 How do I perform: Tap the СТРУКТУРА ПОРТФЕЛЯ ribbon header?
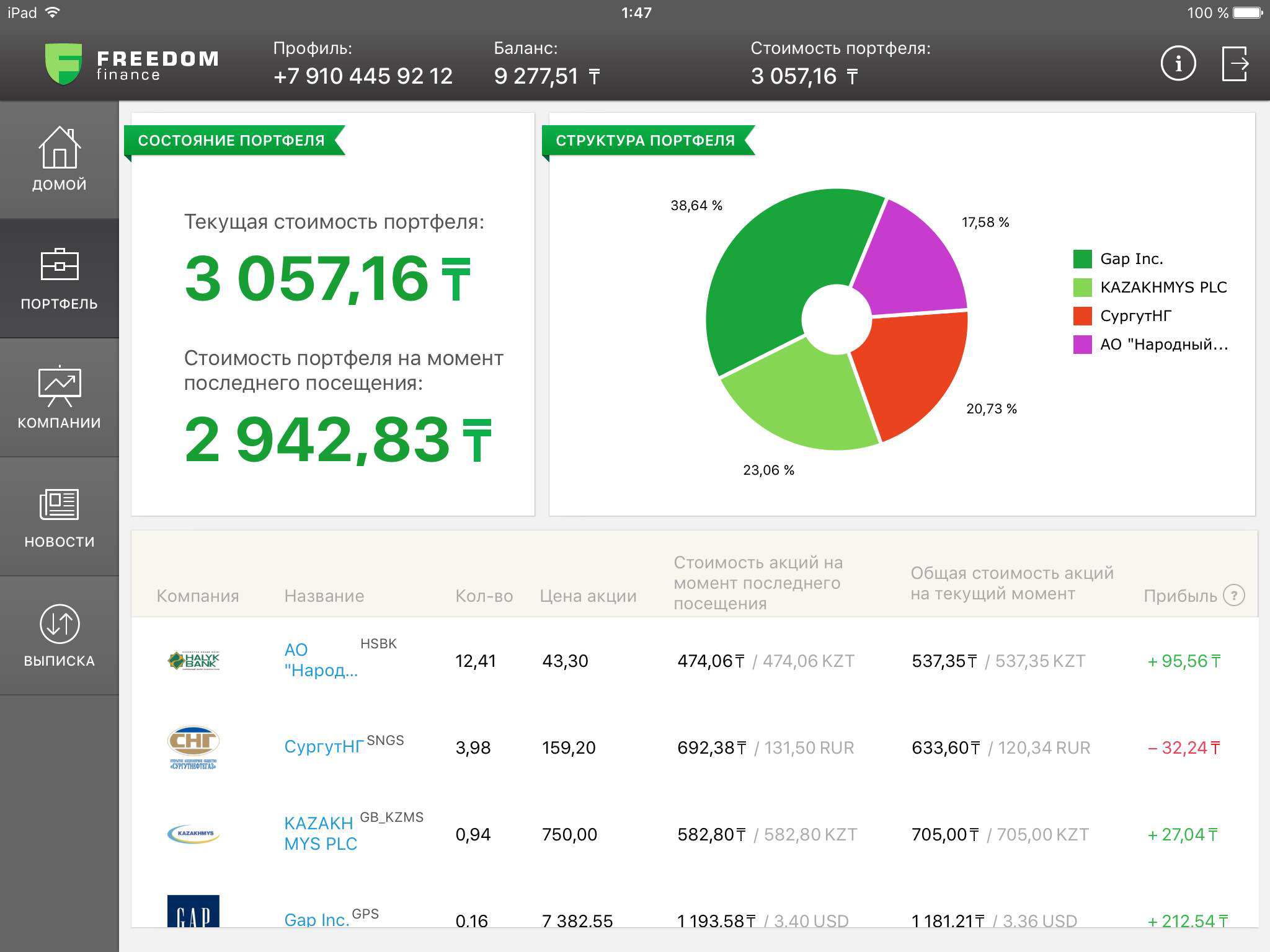[x=645, y=141]
